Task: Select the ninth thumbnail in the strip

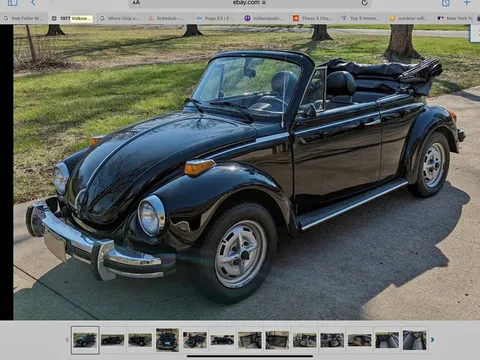Action: coord(305,340)
